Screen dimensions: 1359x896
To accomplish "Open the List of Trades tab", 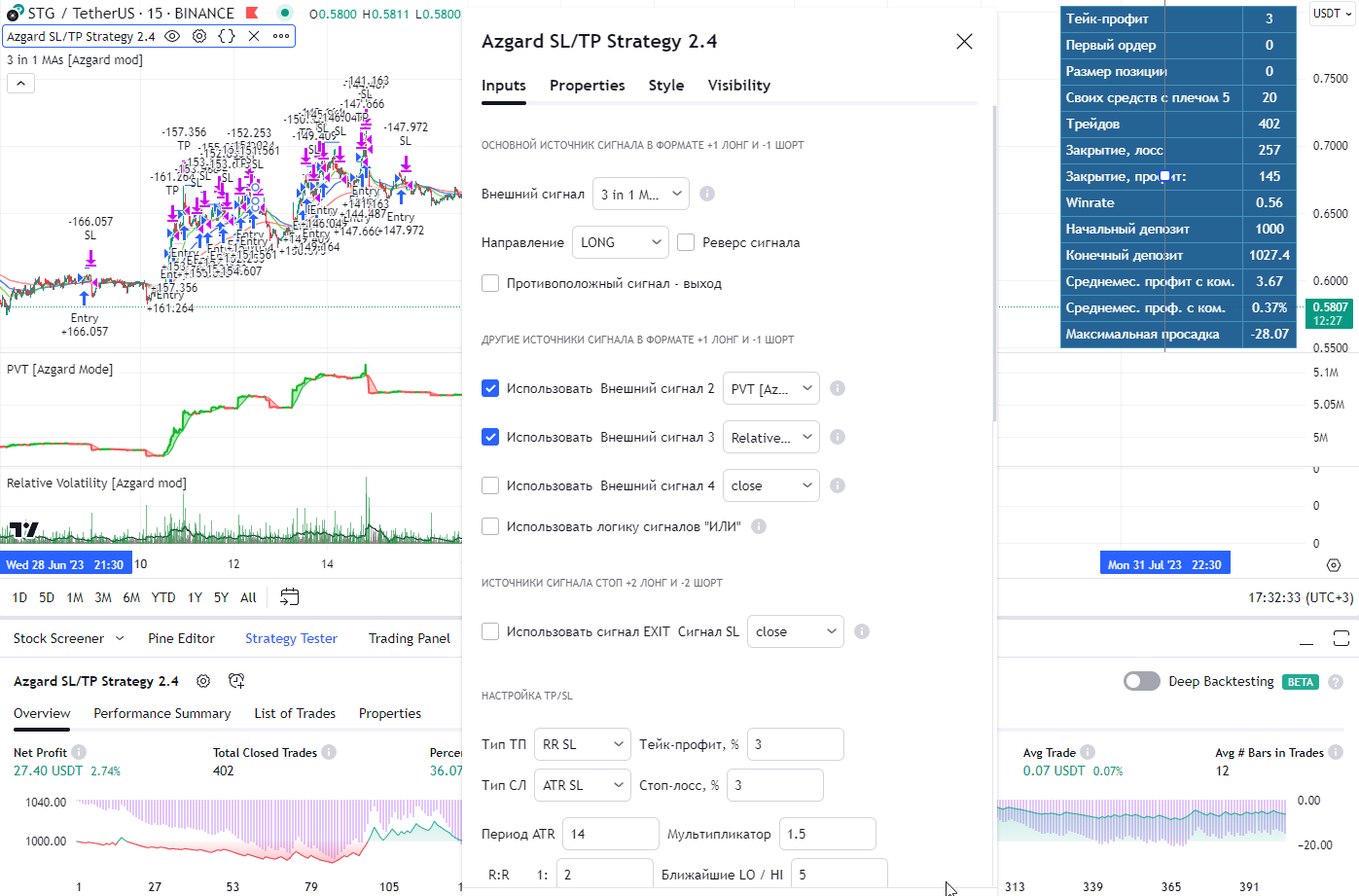I will point(295,713).
